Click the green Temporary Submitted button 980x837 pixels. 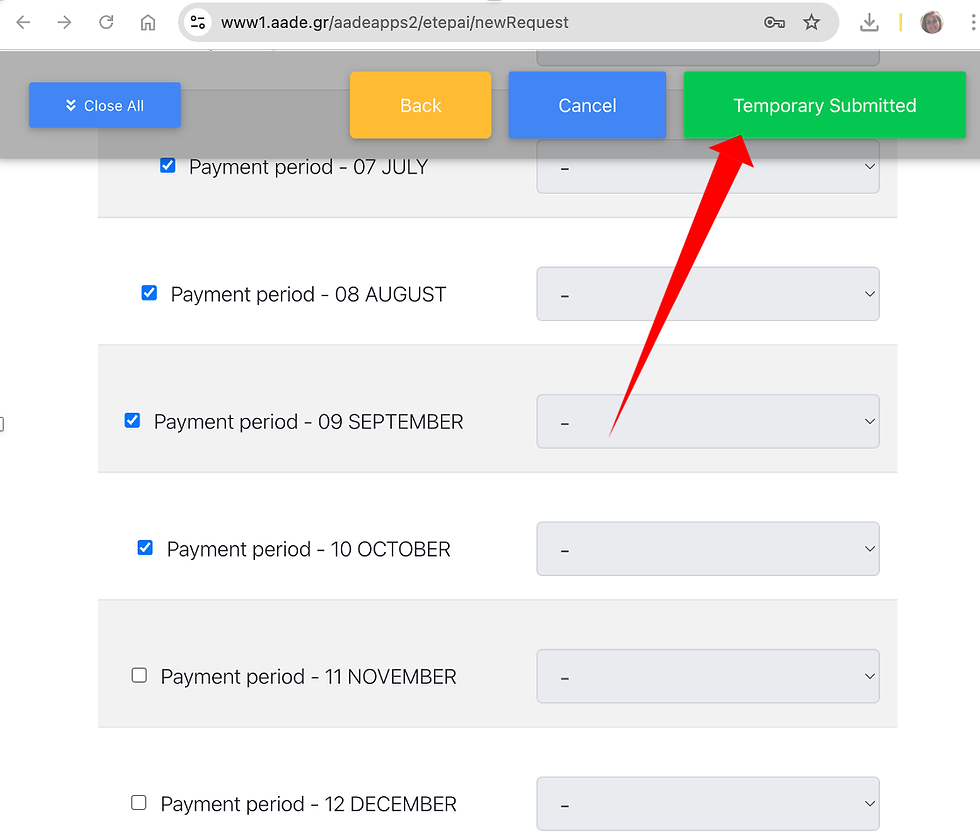pyautogui.click(x=824, y=105)
